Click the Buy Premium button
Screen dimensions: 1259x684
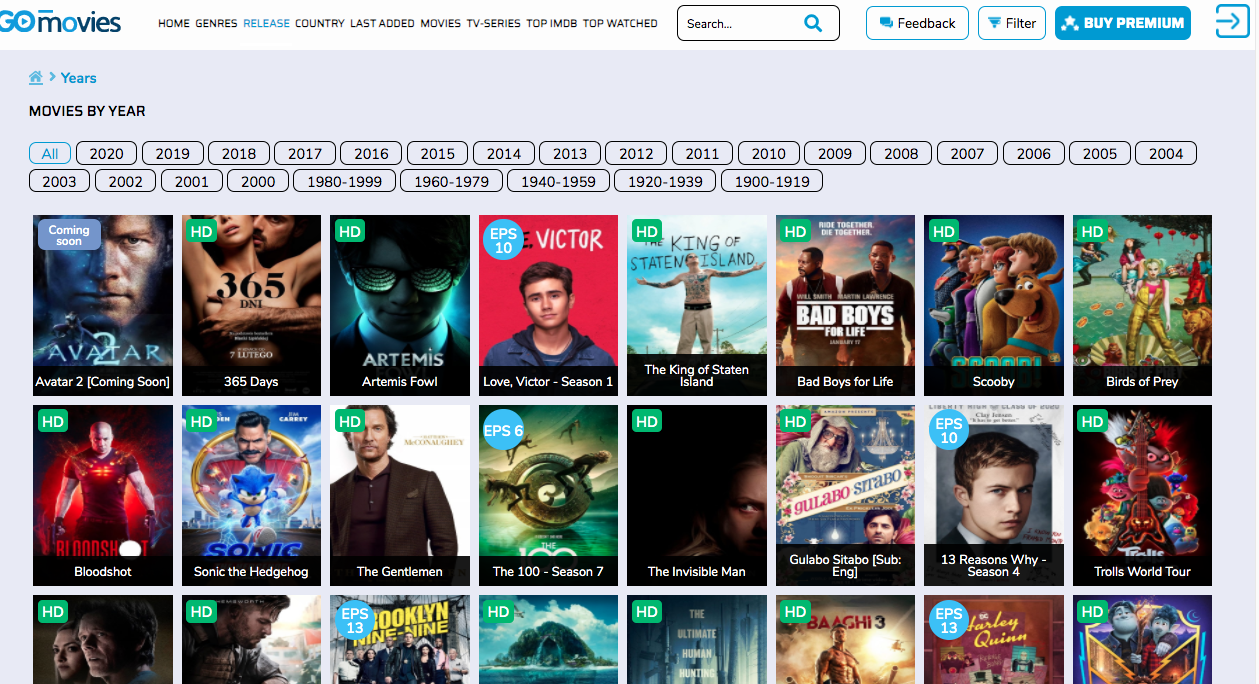pyautogui.click(x=1123, y=23)
